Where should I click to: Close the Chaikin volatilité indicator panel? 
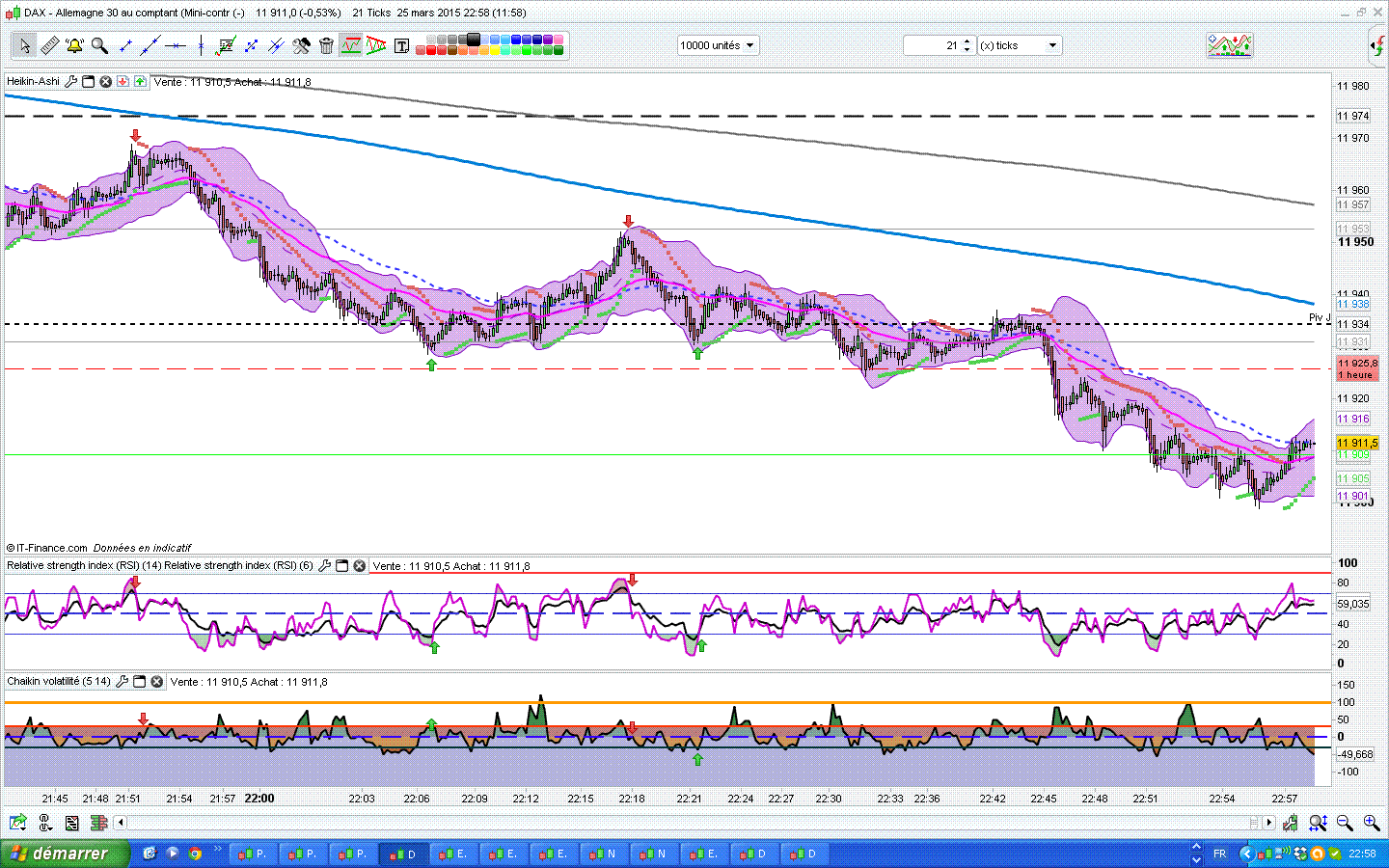[x=156, y=682]
